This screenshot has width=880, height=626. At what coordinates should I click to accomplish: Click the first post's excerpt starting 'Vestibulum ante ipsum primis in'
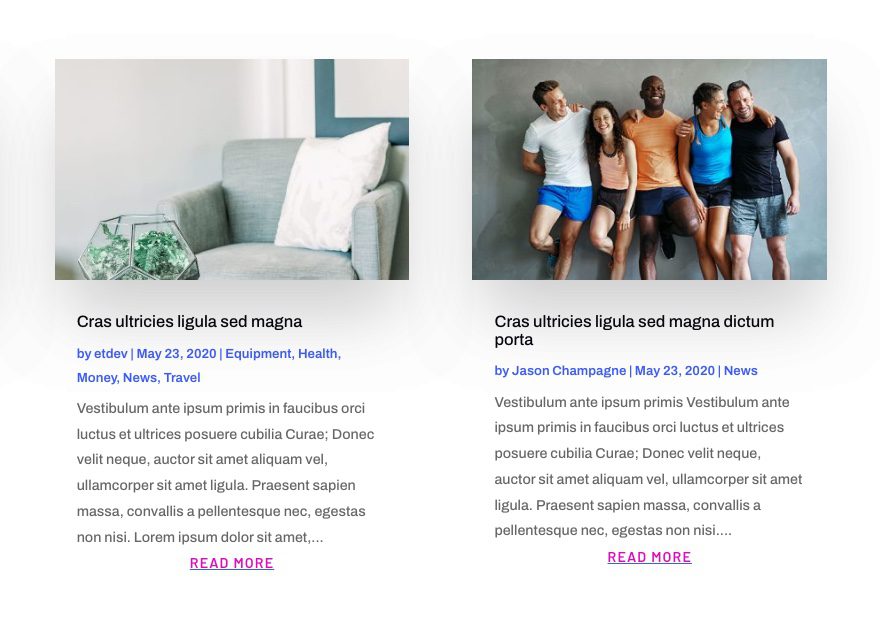(226, 472)
